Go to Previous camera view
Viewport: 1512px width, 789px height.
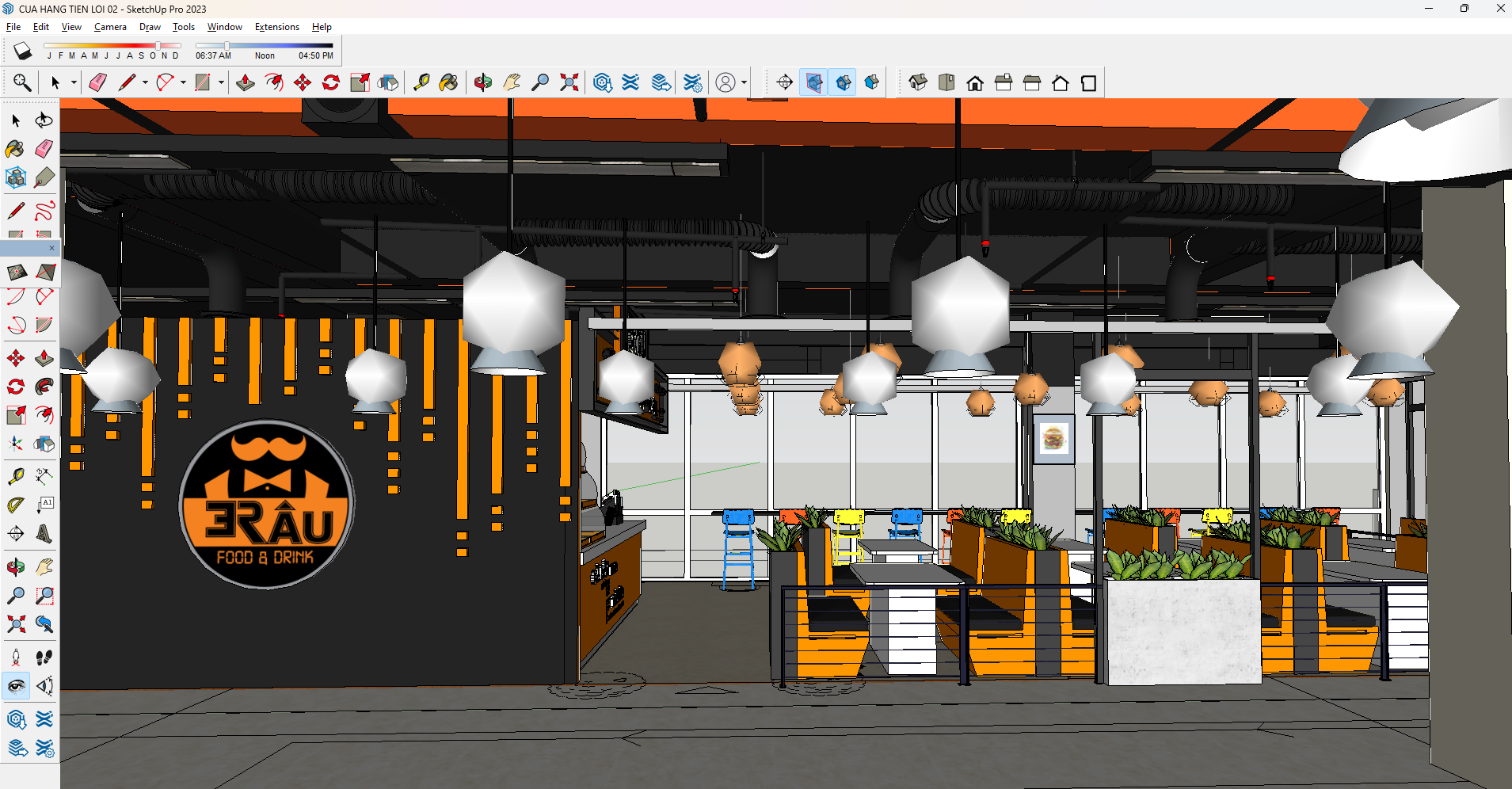44,624
